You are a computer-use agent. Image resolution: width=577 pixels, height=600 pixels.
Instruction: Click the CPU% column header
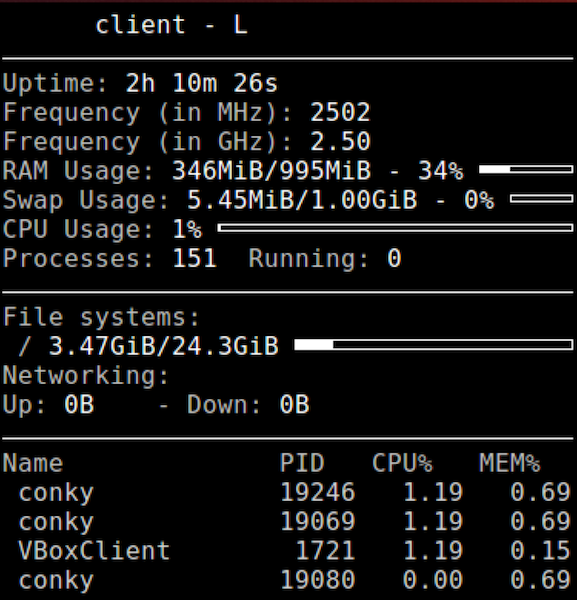(402, 463)
